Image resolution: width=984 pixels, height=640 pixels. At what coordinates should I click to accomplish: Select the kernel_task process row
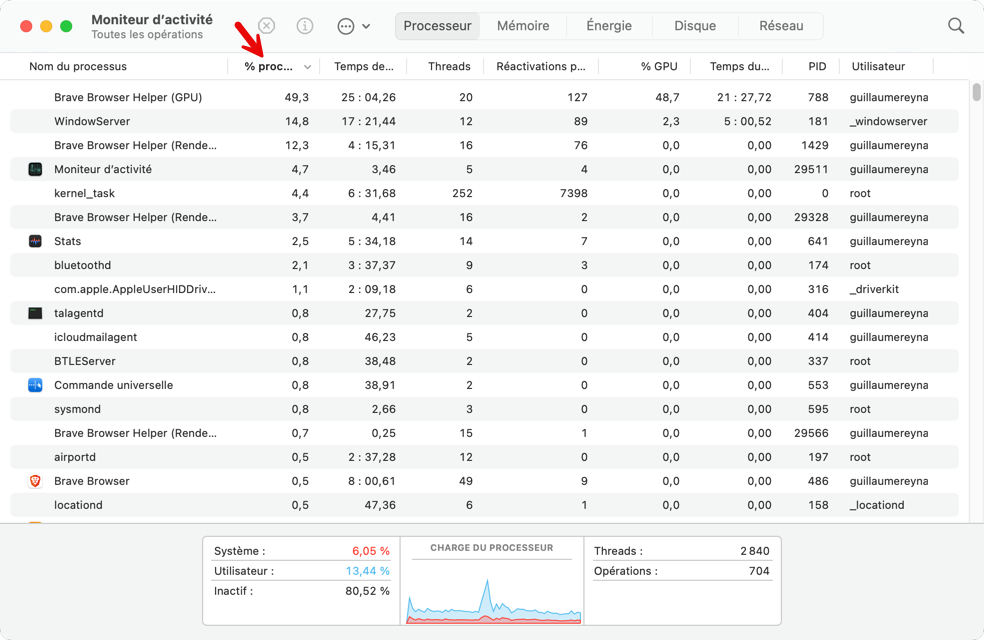[x=484, y=193]
